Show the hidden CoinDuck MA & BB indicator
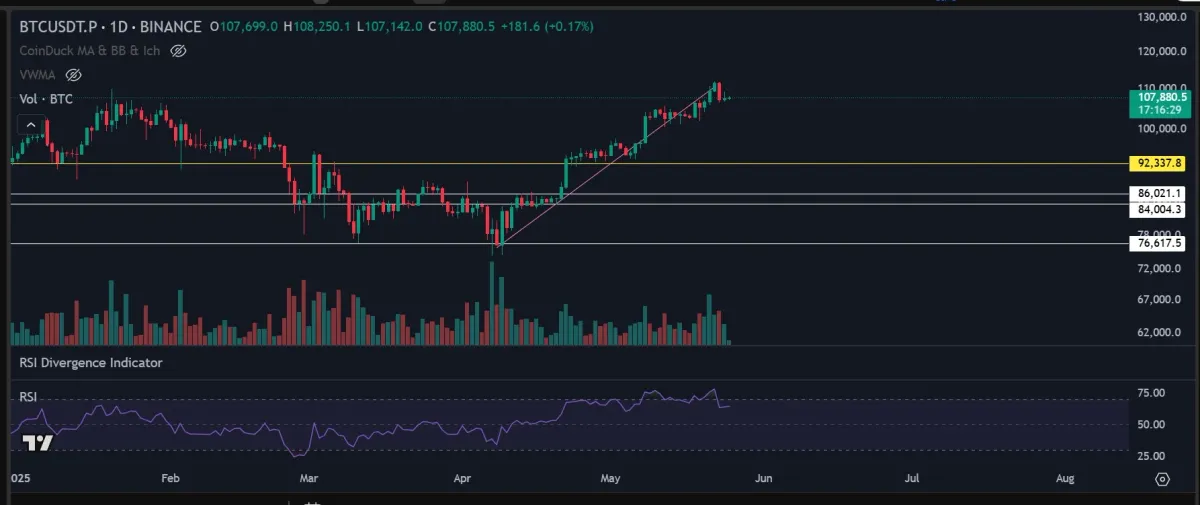The width and height of the screenshot is (1200, 505). click(x=178, y=50)
